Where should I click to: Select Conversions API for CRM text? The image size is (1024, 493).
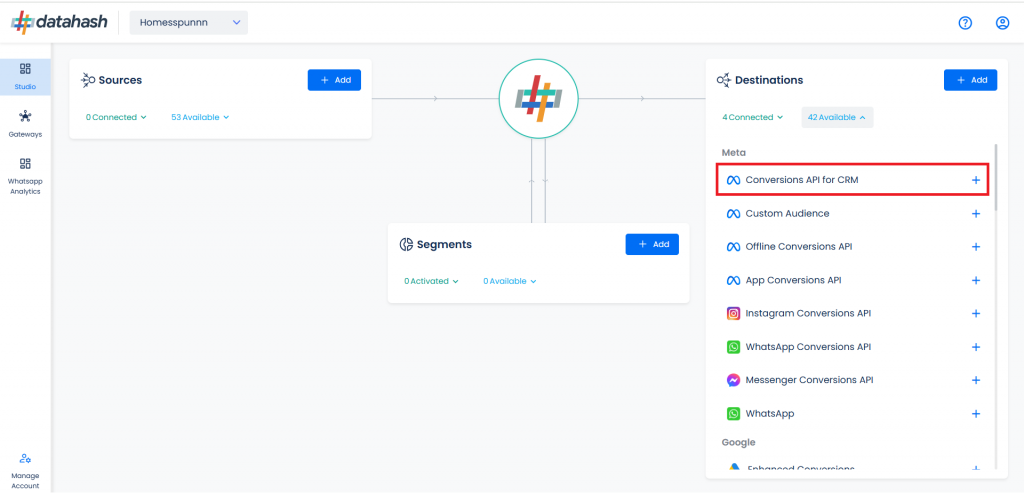[802, 180]
